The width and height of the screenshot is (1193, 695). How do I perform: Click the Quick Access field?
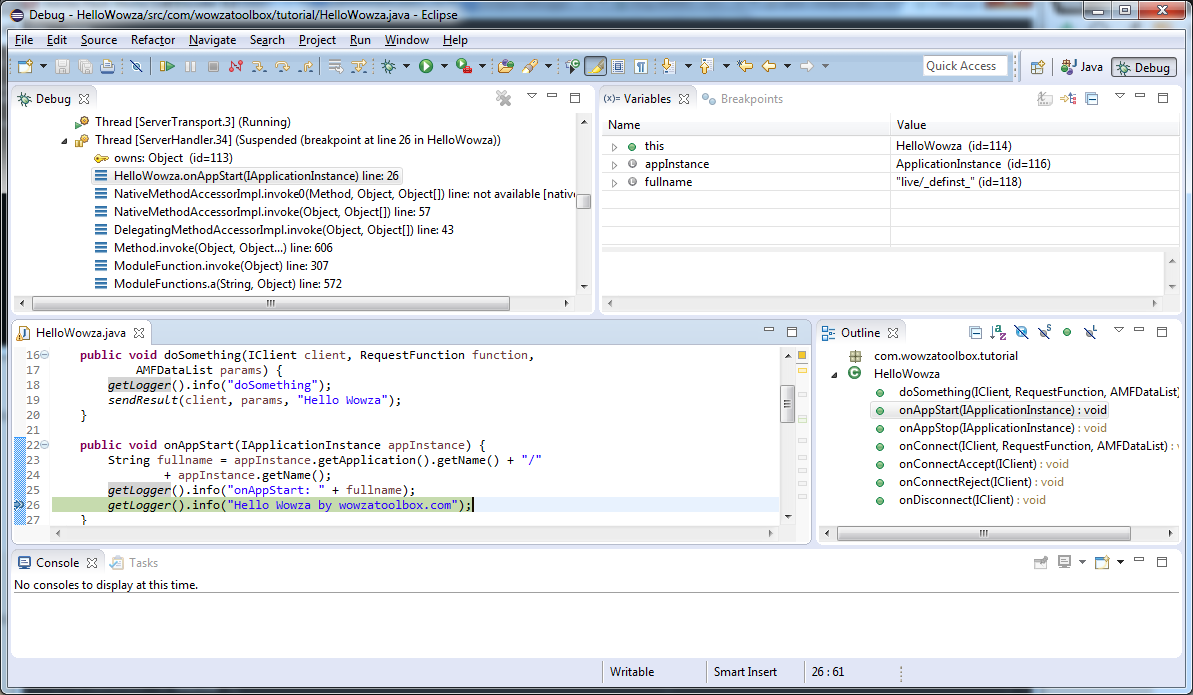coord(963,65)
